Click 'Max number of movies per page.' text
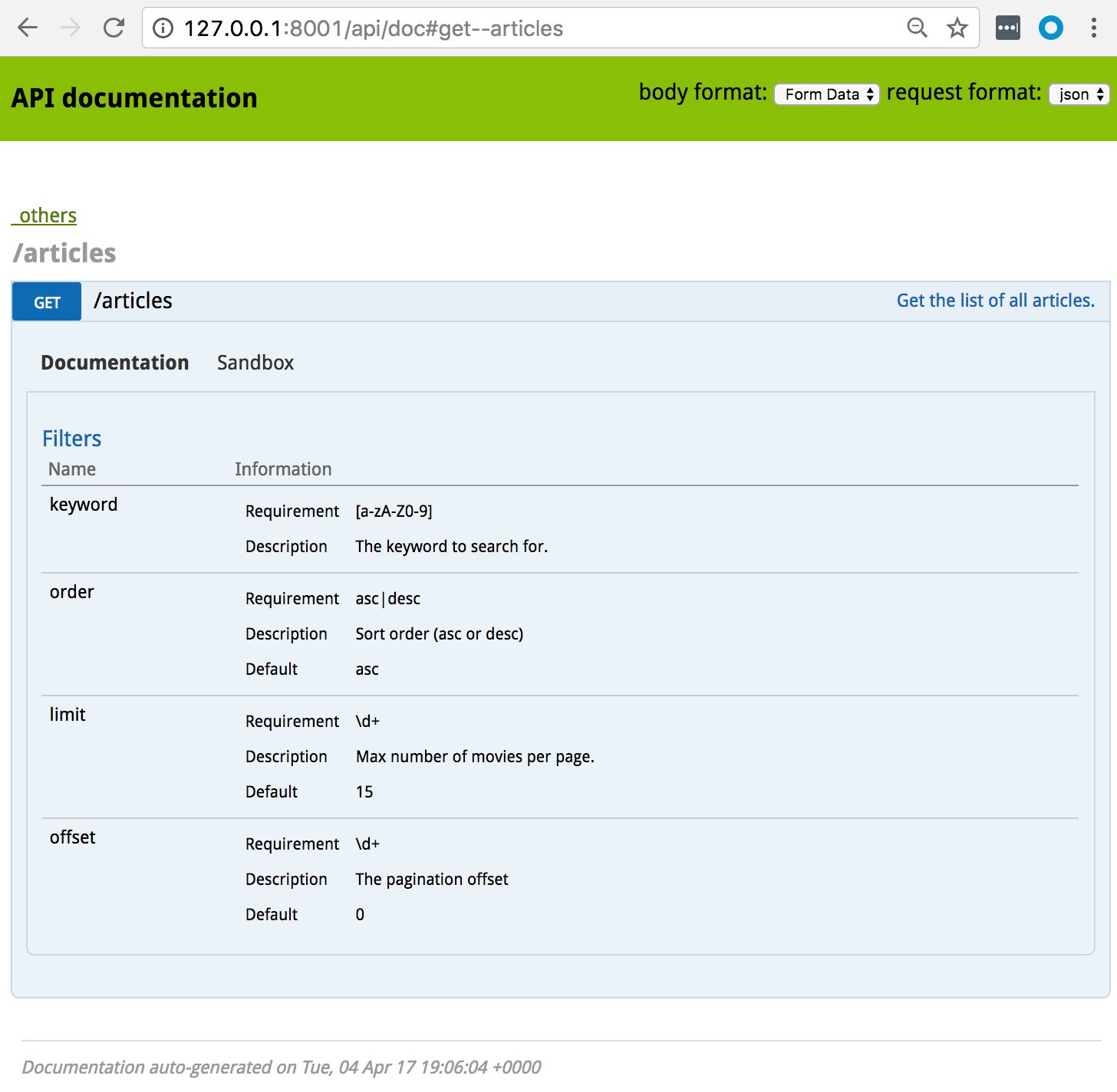Screen dimensions: 1117x1092 (x=476, y=757)
